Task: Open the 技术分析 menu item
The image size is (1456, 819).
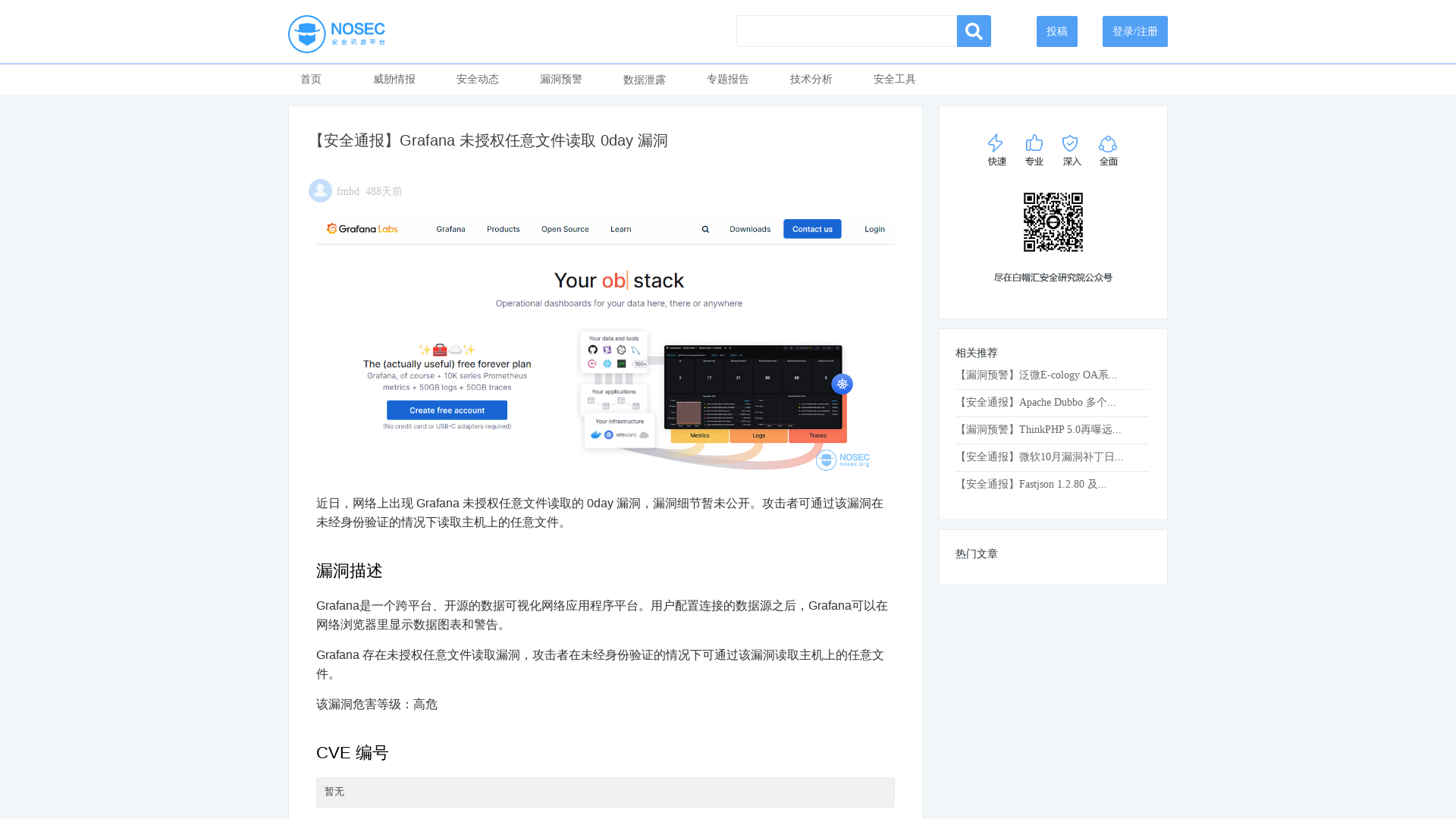Action: pos(811,80)
